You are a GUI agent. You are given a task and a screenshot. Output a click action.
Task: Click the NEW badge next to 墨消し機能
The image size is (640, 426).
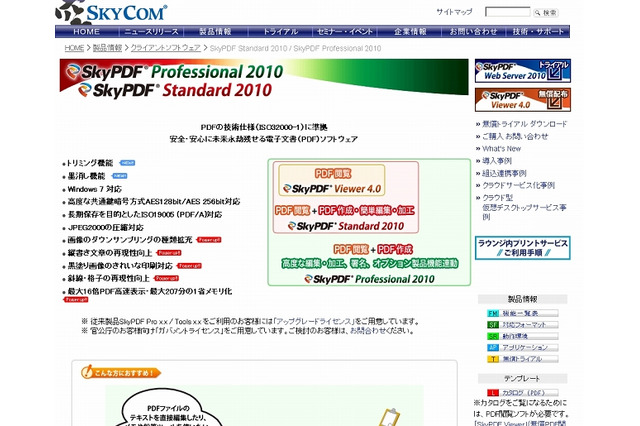tap(120, 176)
